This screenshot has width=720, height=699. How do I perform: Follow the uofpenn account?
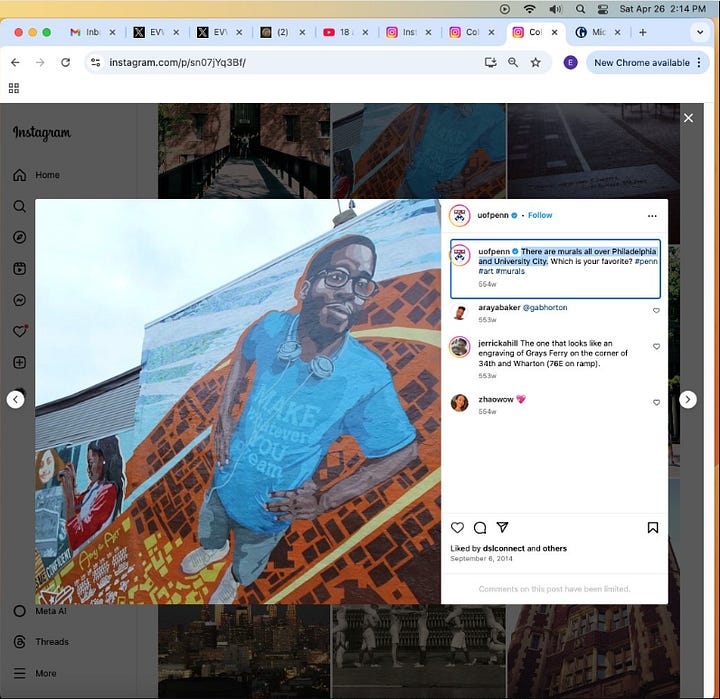(x=540, y=215)
